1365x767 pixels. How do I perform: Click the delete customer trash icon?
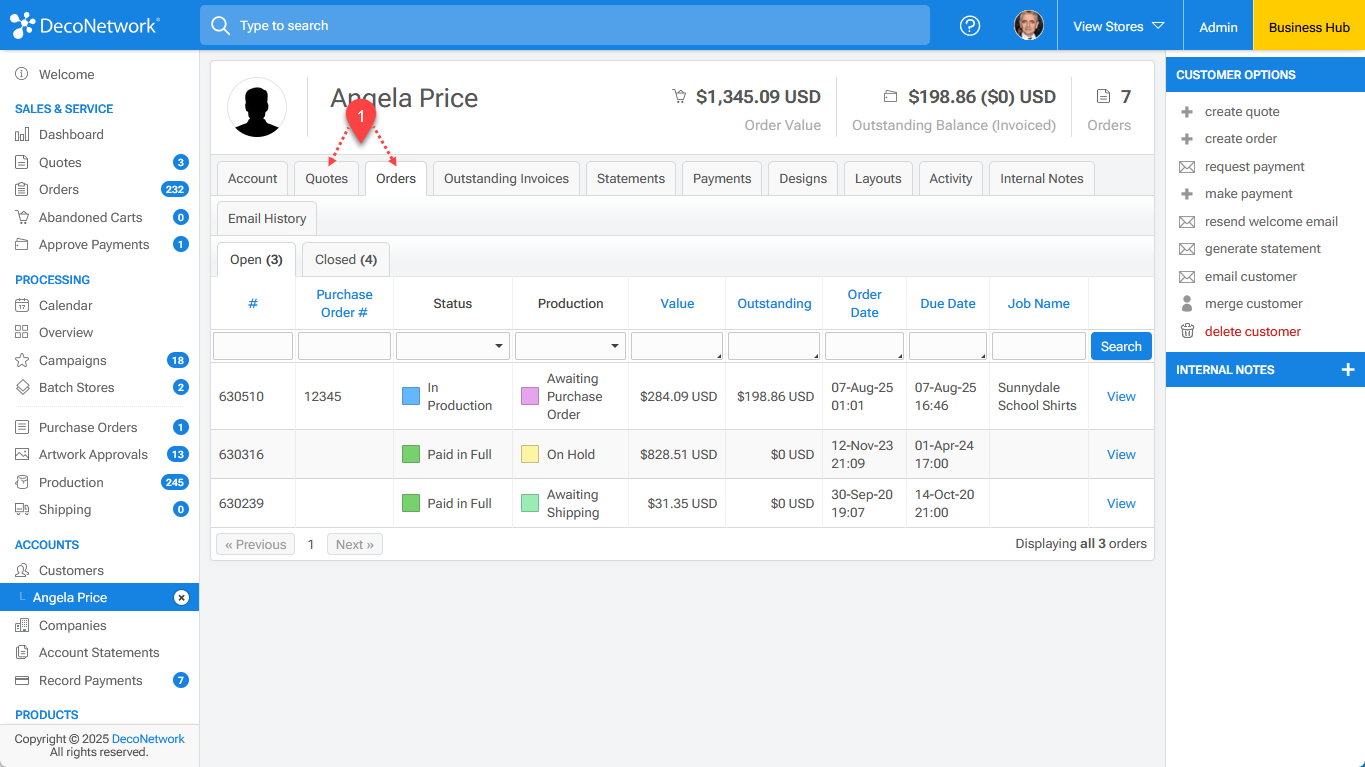[x=1187, y=331]
